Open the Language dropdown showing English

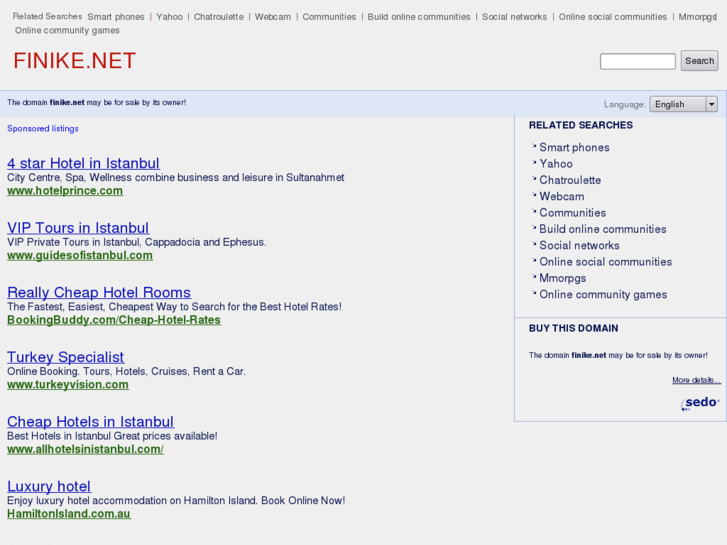[683, 104]
